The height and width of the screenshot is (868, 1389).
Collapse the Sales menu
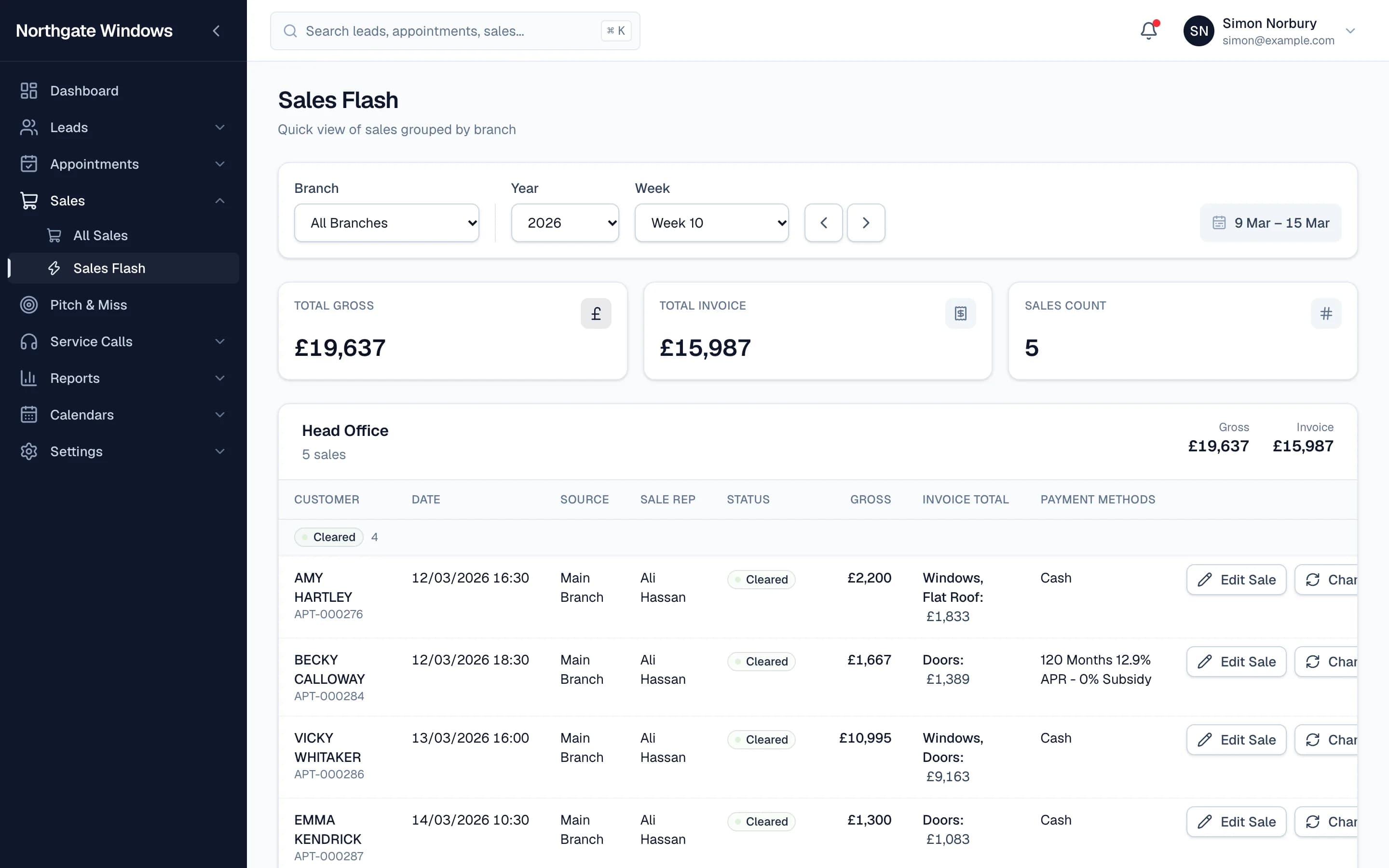(x=123, y=201)
